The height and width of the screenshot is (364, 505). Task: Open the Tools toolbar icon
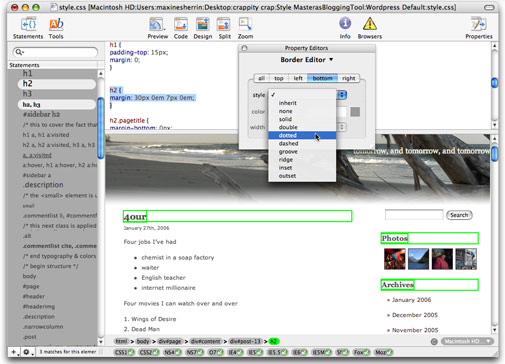tap(56, 28)
